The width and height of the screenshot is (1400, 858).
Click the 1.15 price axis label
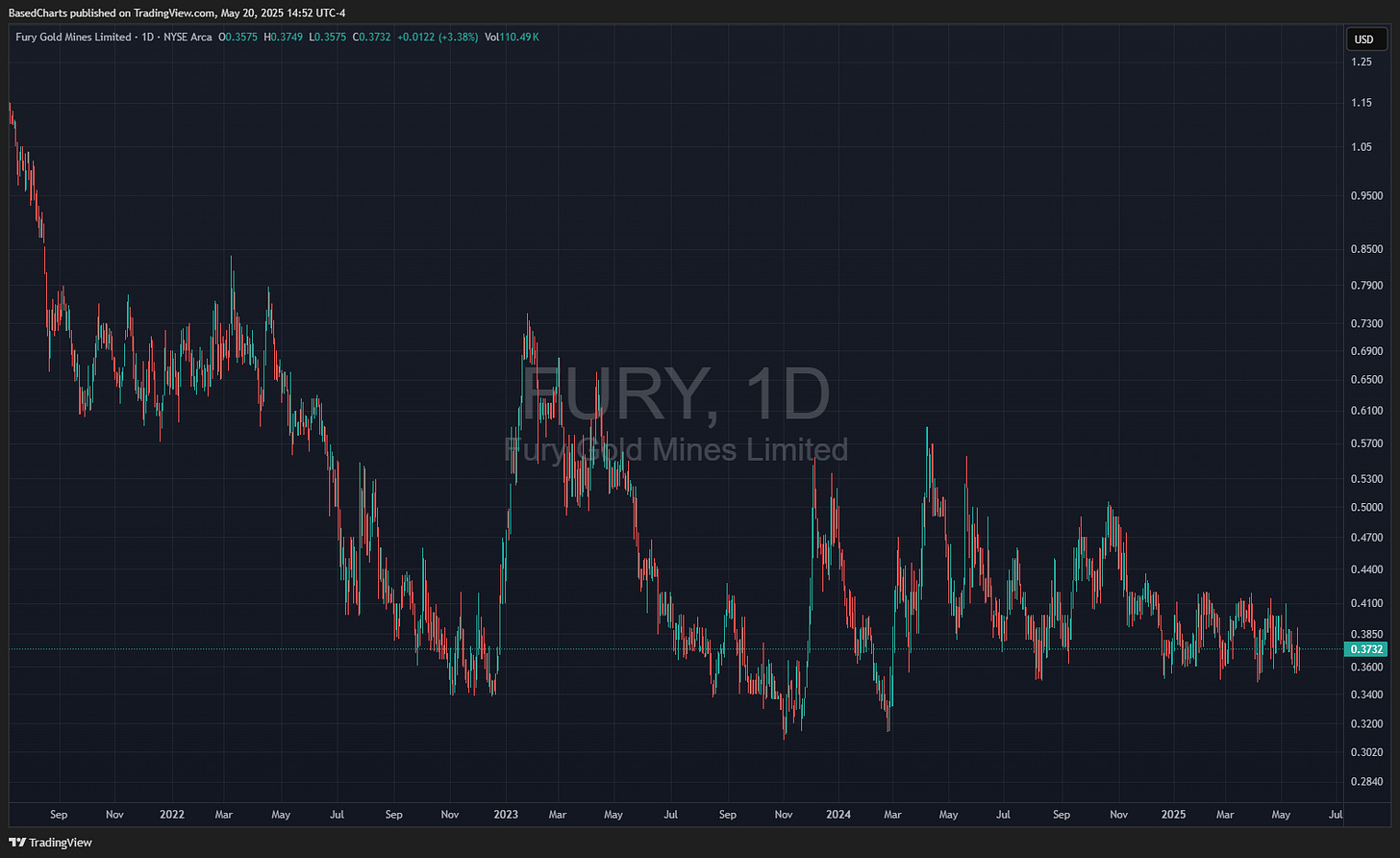point(1362,103)
